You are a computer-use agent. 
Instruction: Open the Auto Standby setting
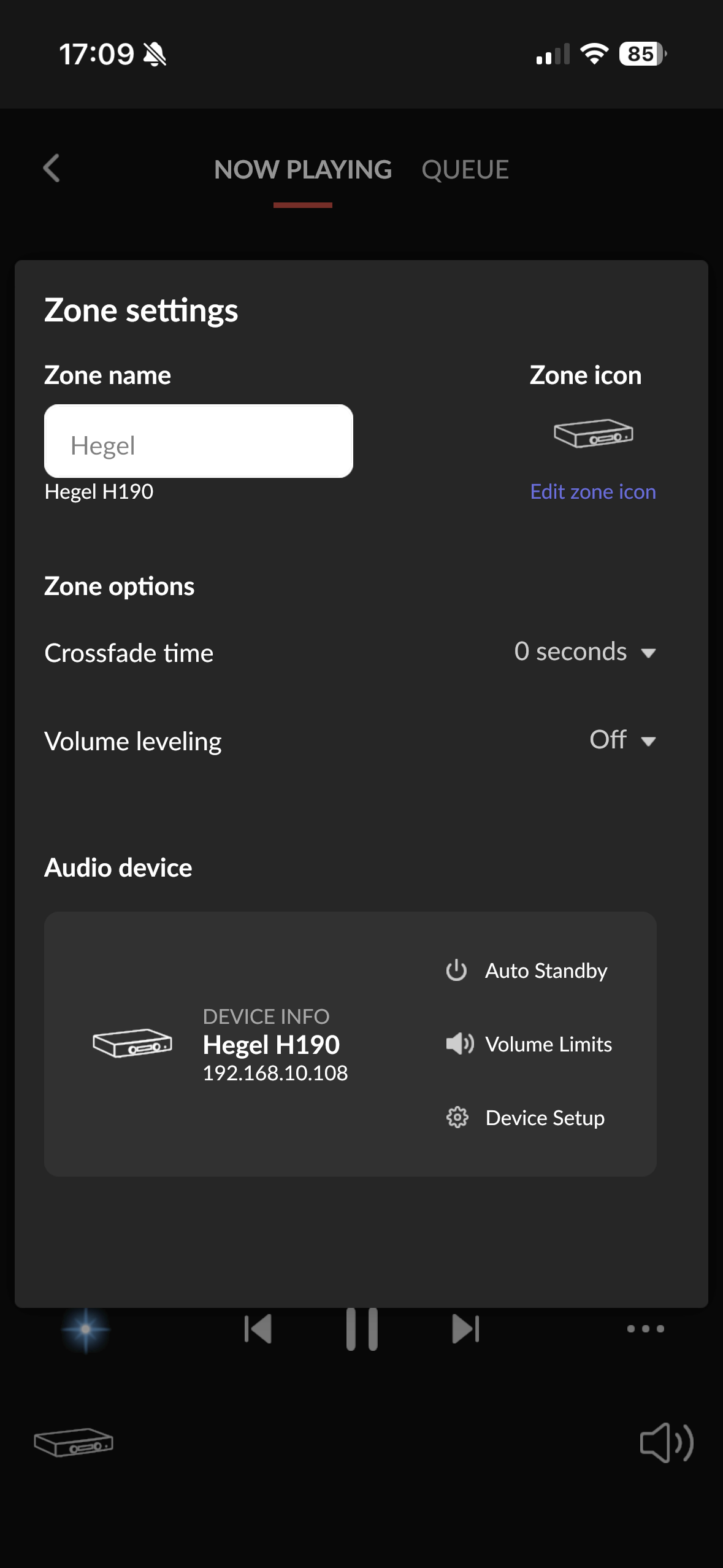click(x=546, y=970)
